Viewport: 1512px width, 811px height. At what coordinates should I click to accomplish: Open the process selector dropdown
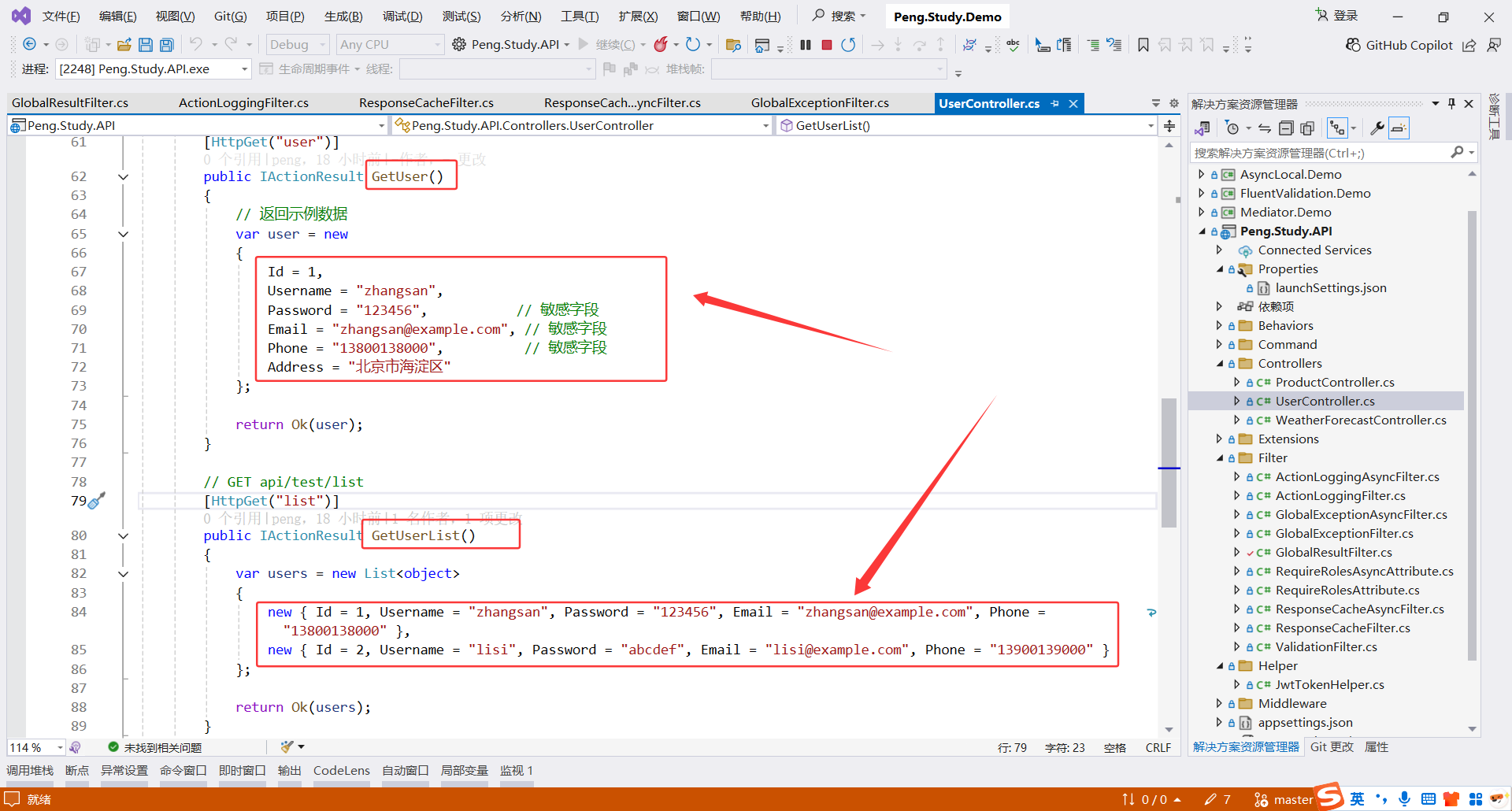pos(154,69)
